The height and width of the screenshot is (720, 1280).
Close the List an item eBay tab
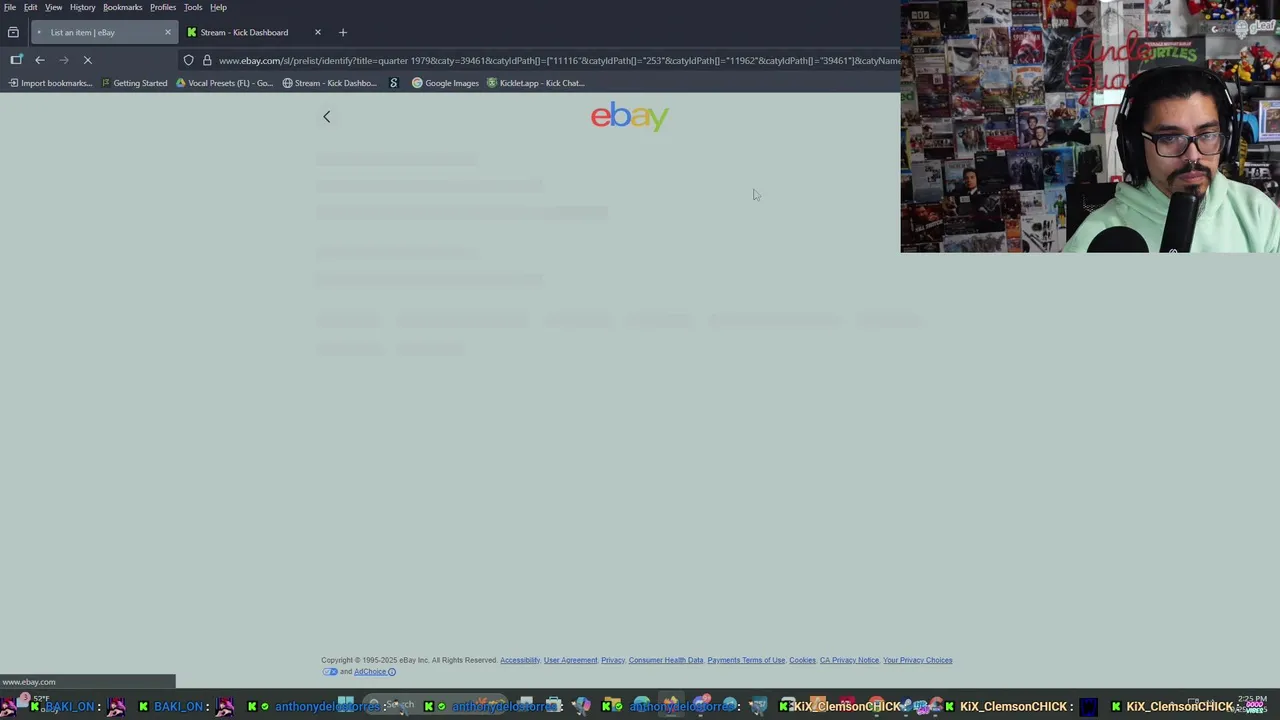click(x=167, y=32)
